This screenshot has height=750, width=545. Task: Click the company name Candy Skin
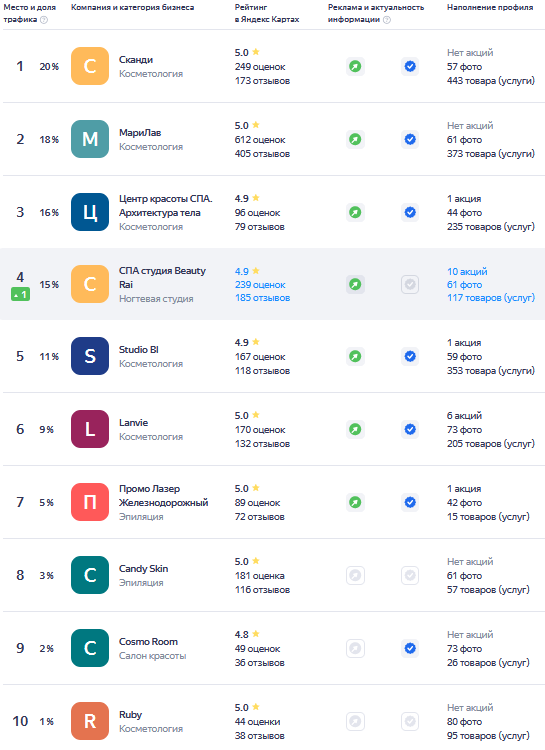click(x=144, y=569)
